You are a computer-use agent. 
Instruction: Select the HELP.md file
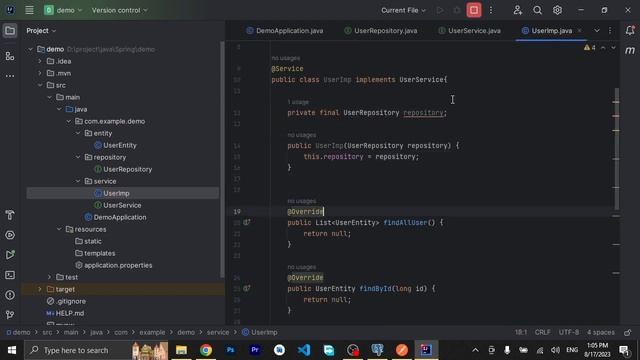(x=69, y=313)
